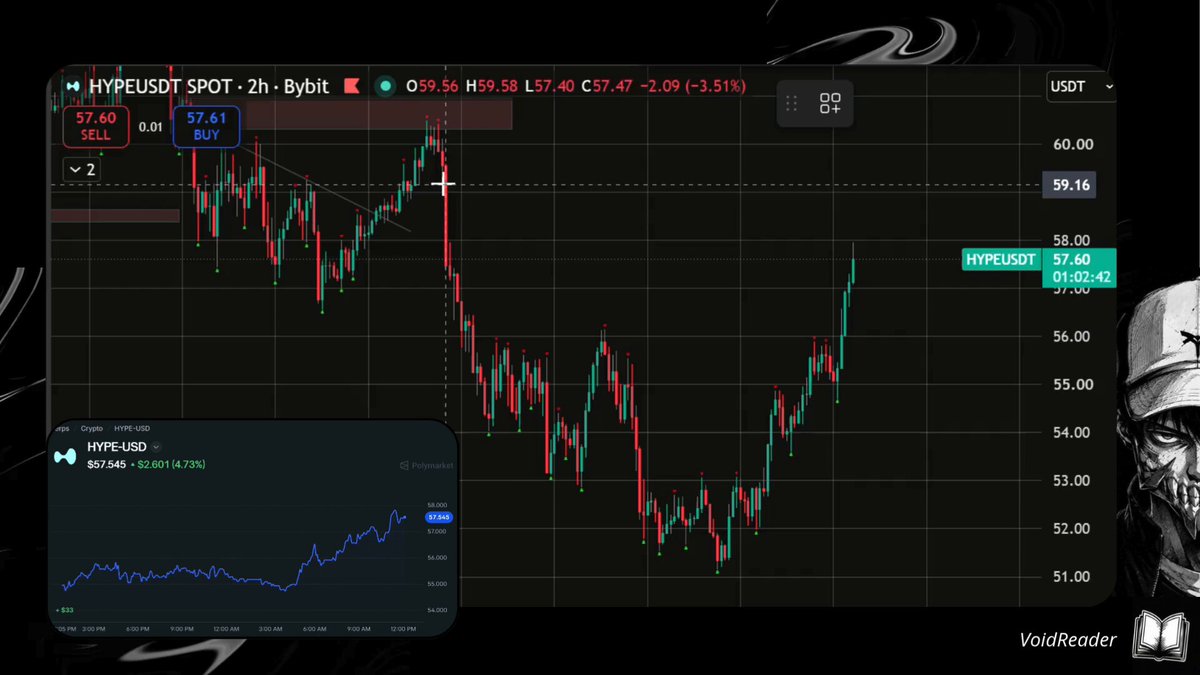1200x675 pixels.
Task: Click the 55.00 price axis label
Action: [x=1073, y=384]
